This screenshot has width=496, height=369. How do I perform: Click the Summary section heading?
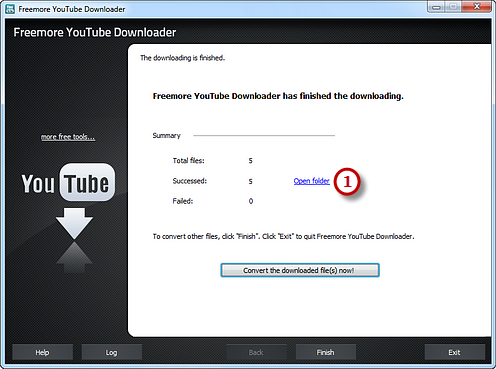166,136
